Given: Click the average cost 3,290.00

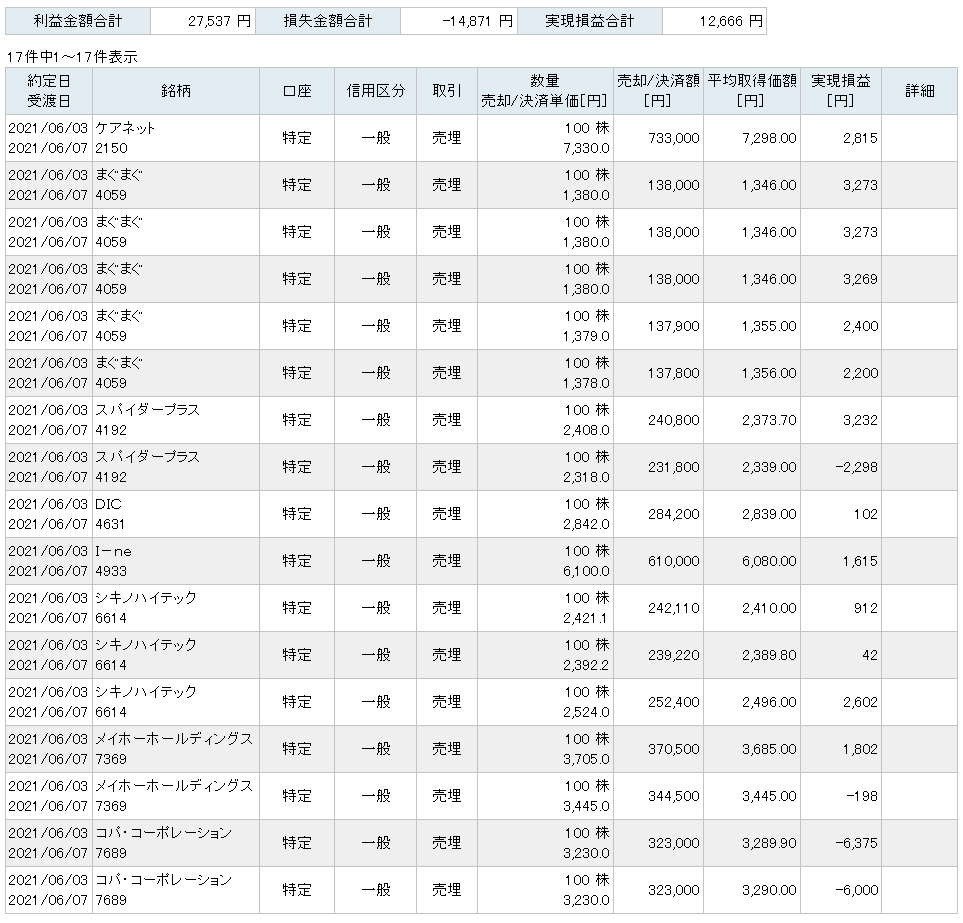Looking at the screenshot, I should coord(769,890).
